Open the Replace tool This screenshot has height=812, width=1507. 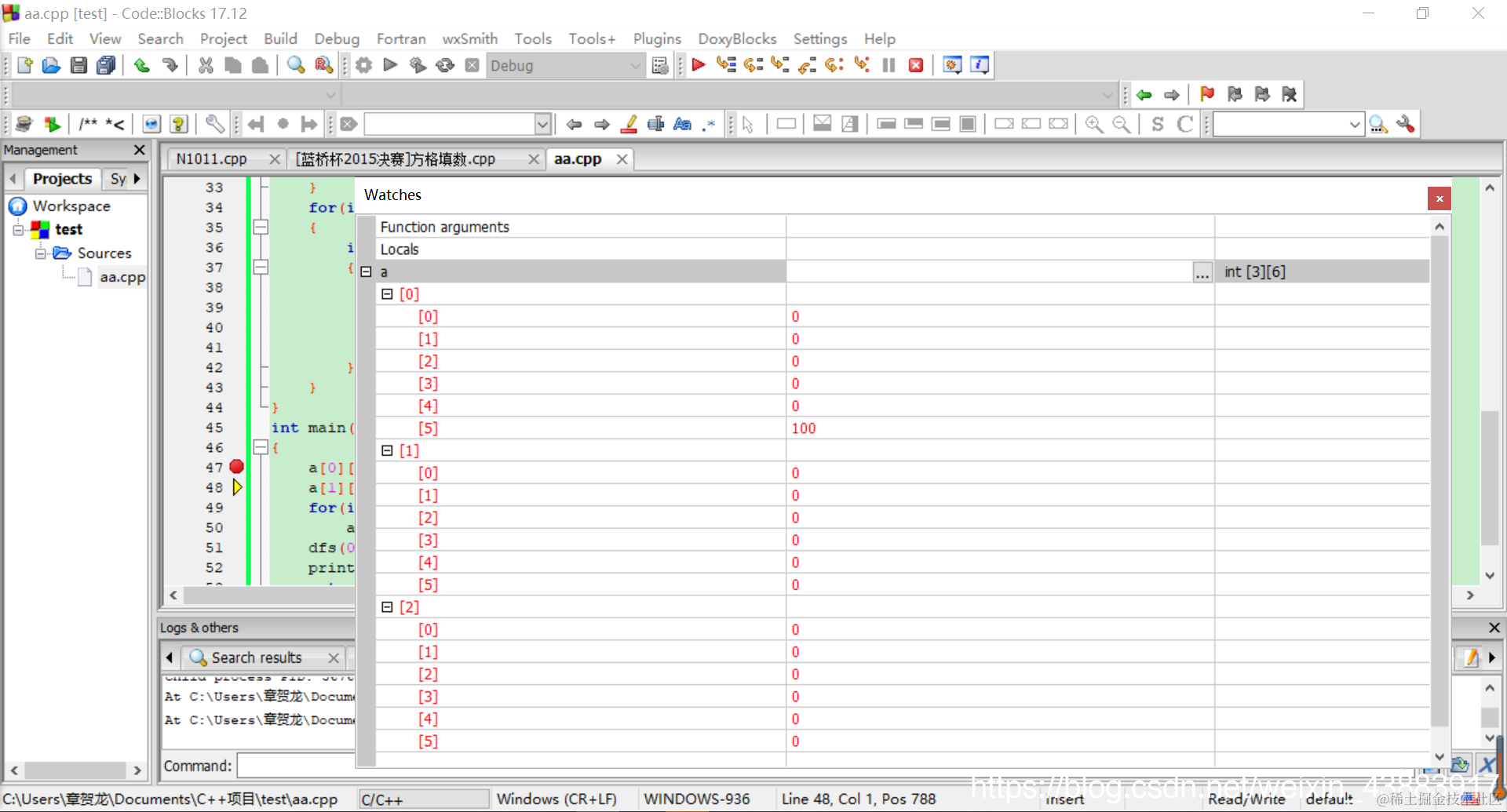[x=323, y=65]
